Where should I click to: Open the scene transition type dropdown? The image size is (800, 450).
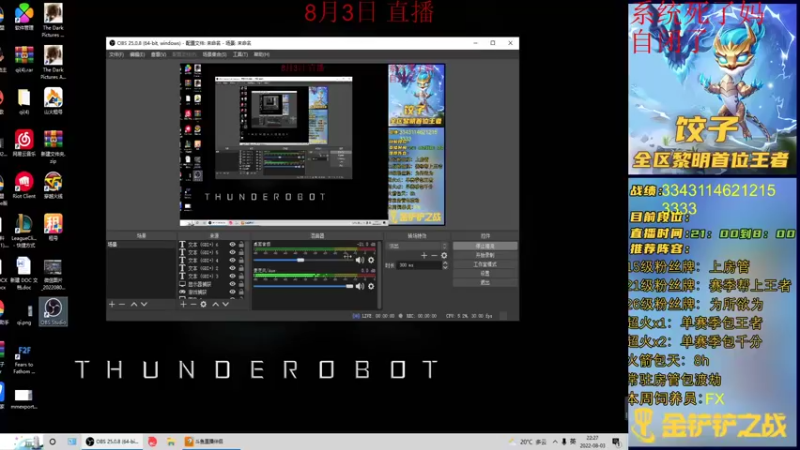[417, 246]
